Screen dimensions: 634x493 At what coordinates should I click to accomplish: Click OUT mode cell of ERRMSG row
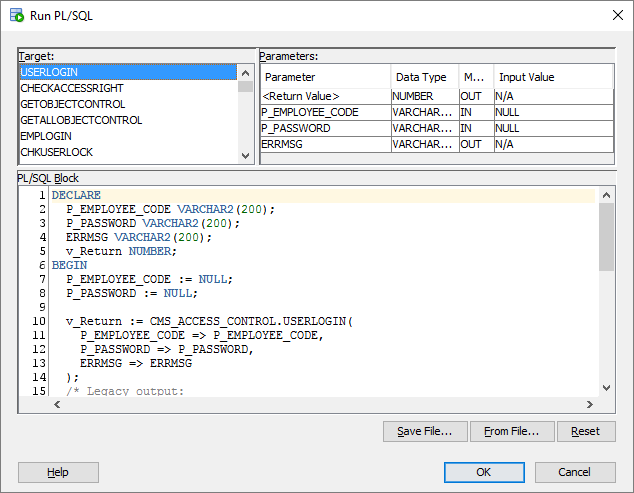[x=477, y=144]
